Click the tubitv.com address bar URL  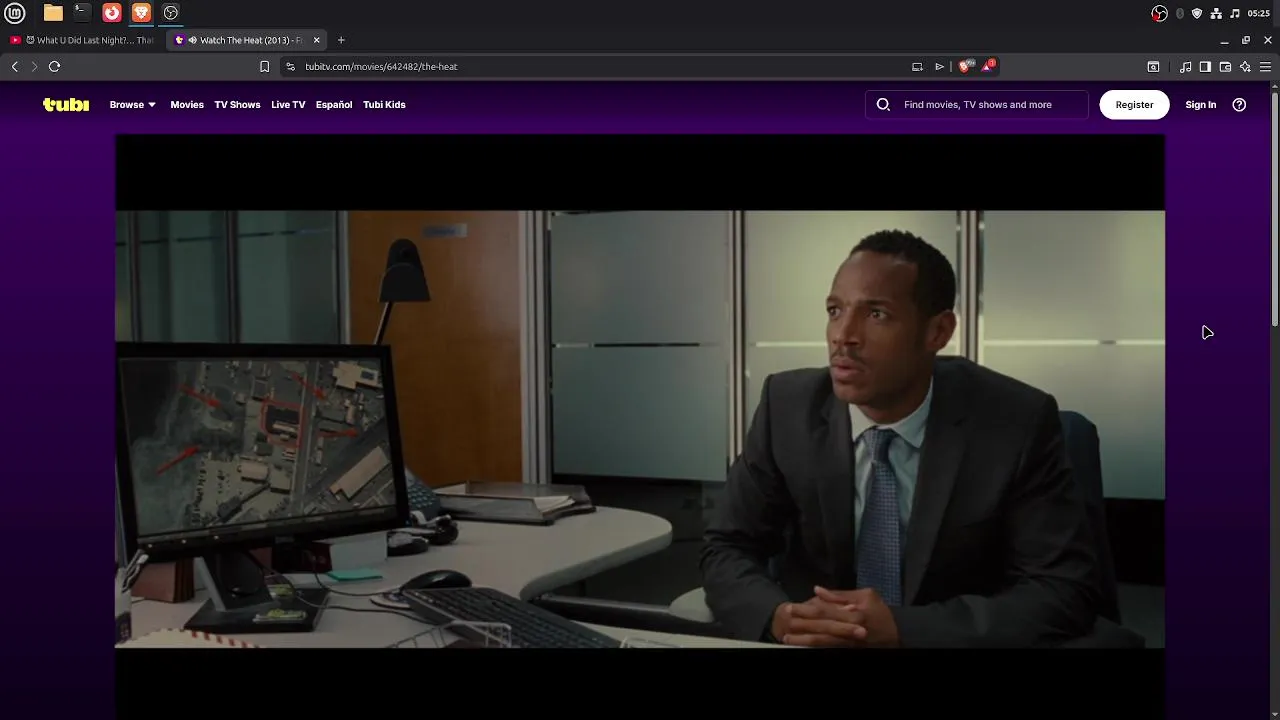(x=381, y=66)
